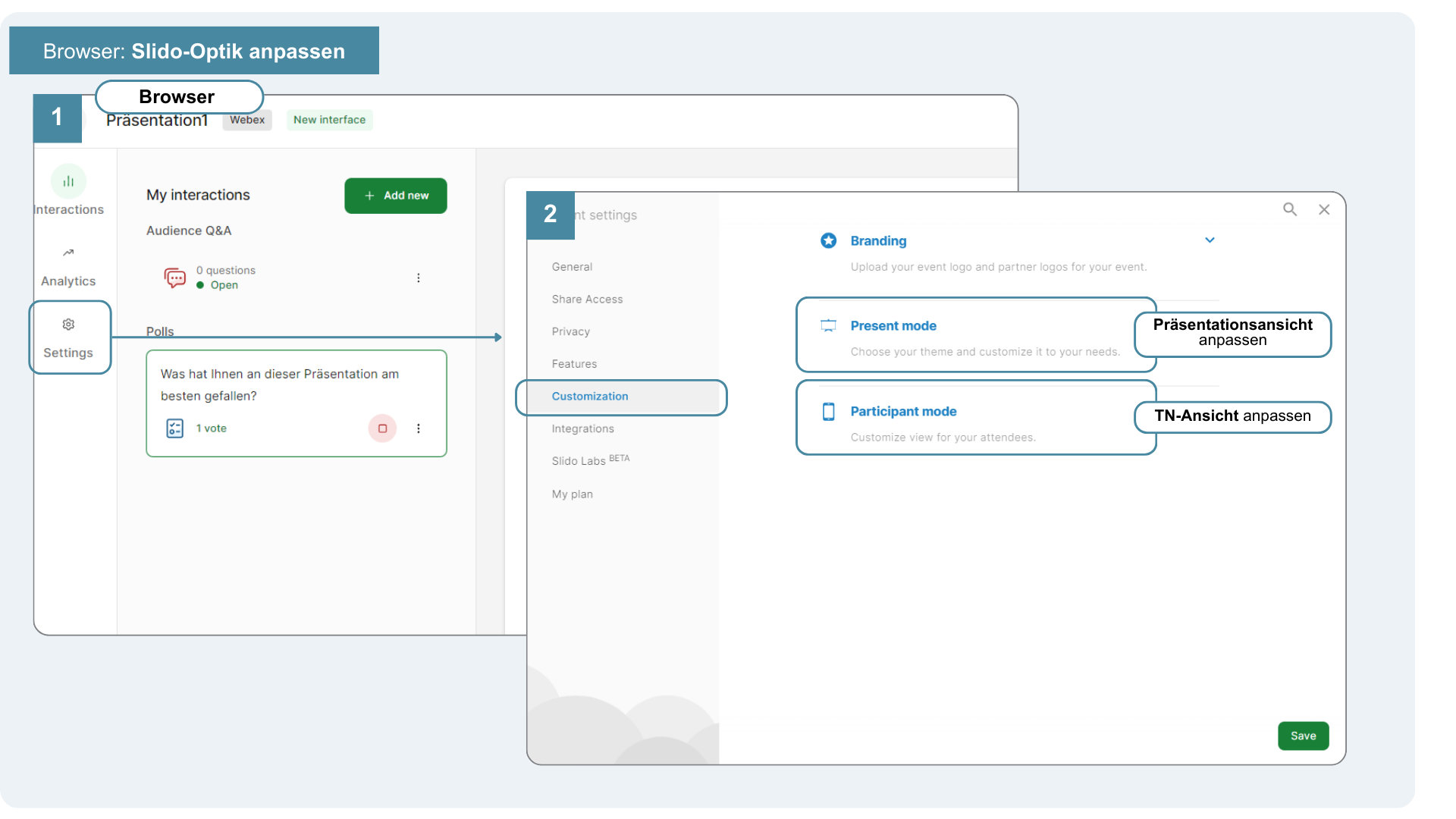Stop the active poll with red button

[383, 428]
